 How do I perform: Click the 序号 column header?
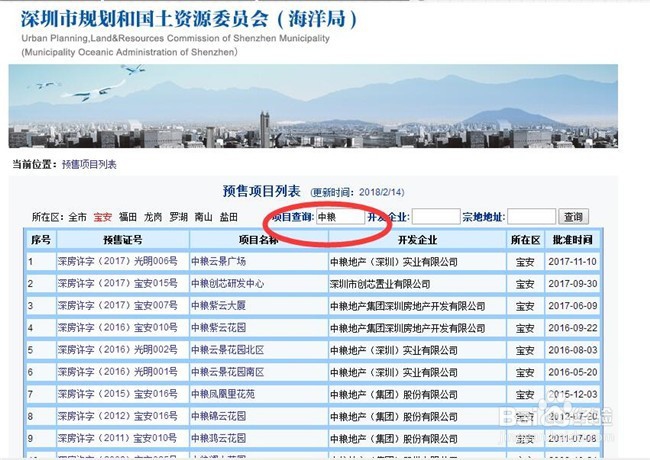(41, 240)
